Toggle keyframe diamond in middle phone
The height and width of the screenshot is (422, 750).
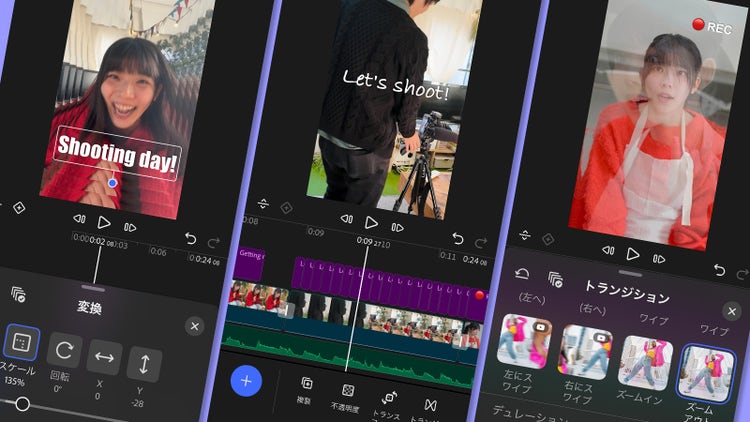pyautogui.click(x=286, y=208)
